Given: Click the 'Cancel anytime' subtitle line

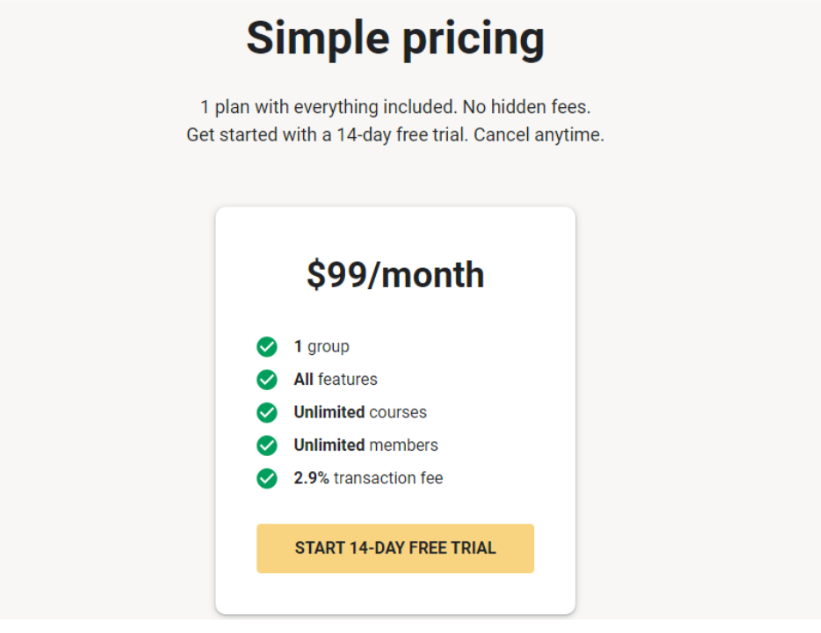Looking at the screenshot, I should (x=395, y=135).
